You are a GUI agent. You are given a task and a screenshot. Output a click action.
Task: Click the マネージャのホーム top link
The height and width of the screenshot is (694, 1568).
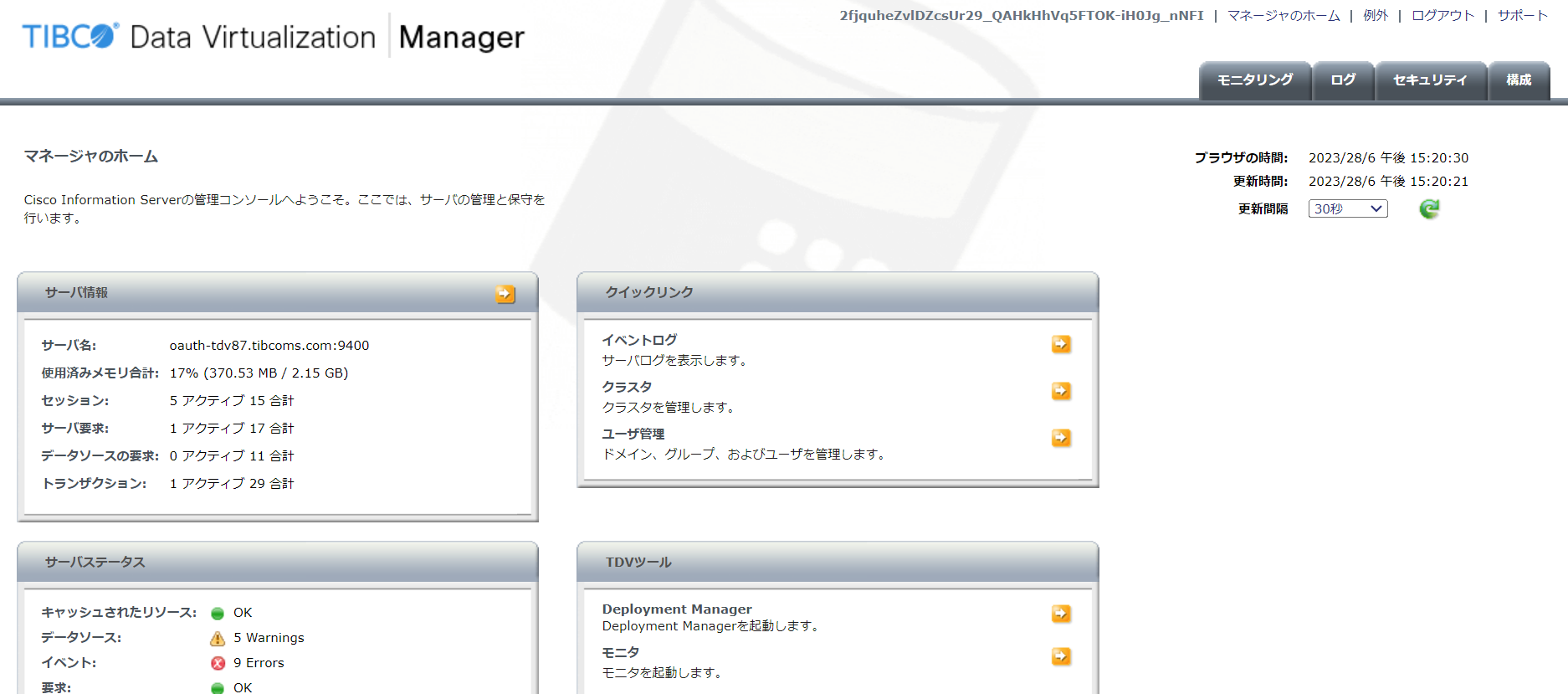point(1284,16)
